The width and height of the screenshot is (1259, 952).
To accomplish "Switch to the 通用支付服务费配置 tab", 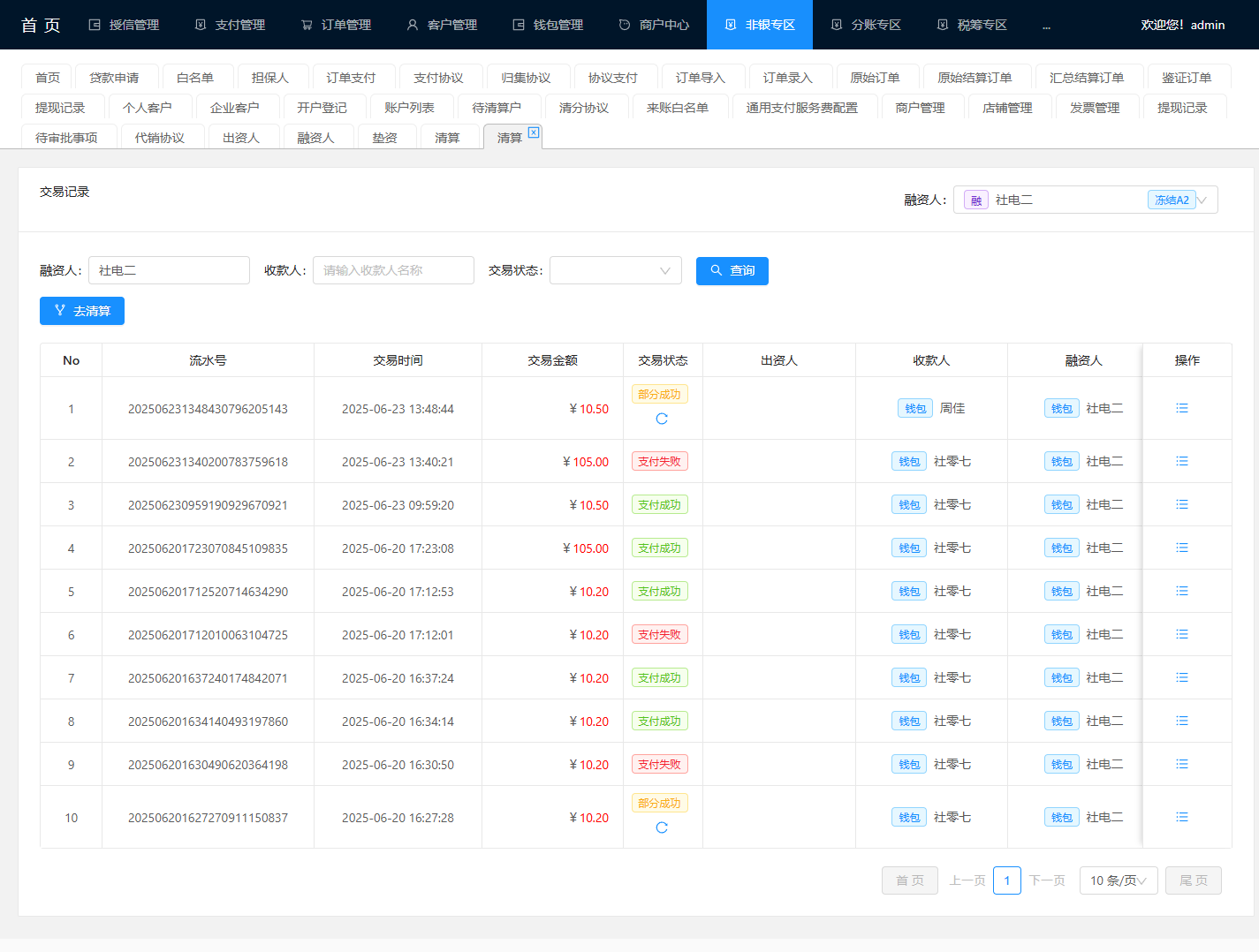I will tap(805, 108).
